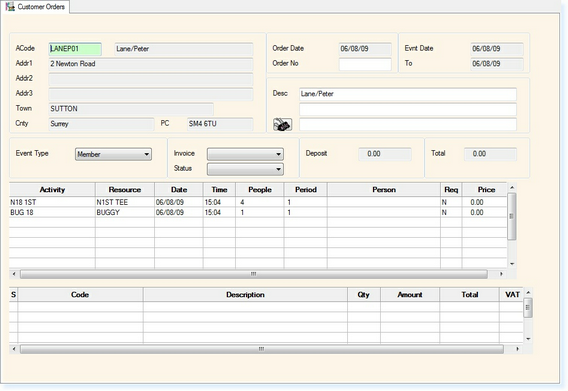Expand the Status dropdown
Screen dimensions: 568x391
[x=245, y=169]
